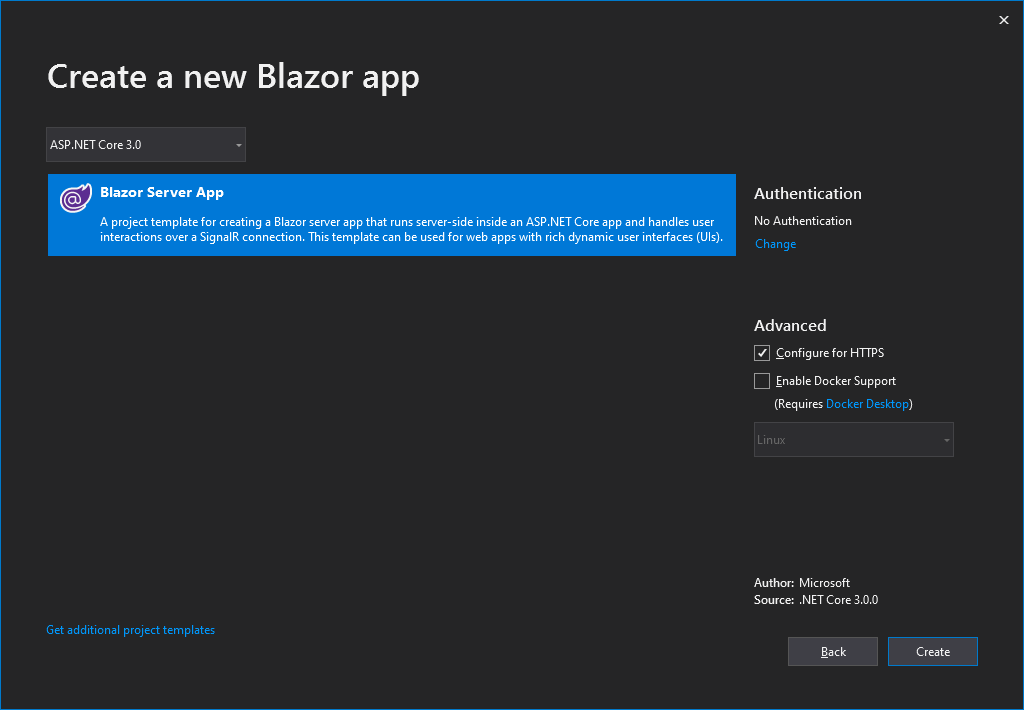Click the Advanced heading
Viewport: 1024px width, 710px height.
(x=790, y=325)
